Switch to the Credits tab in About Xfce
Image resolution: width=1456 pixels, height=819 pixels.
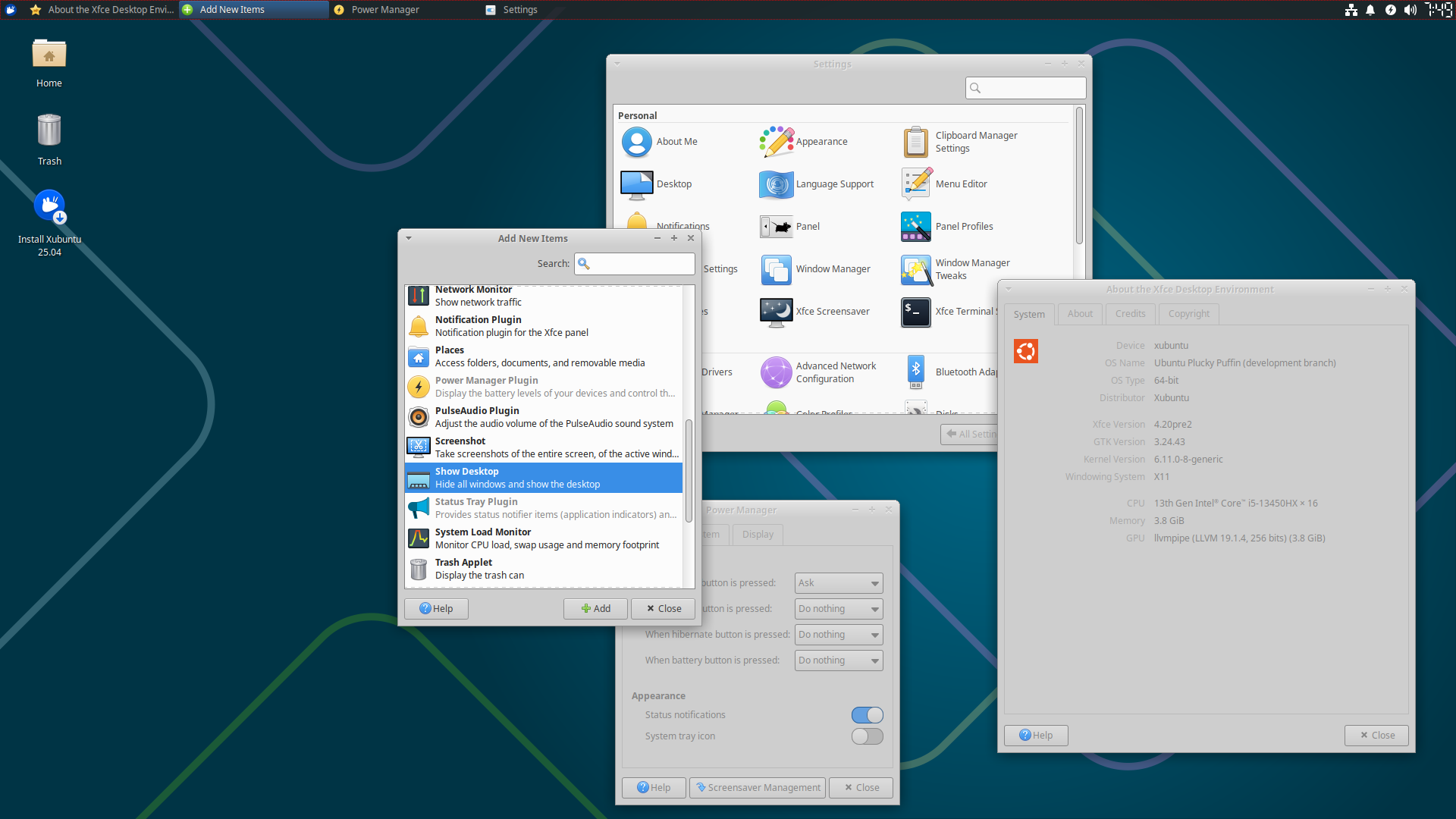click(x=1130, y=313)
